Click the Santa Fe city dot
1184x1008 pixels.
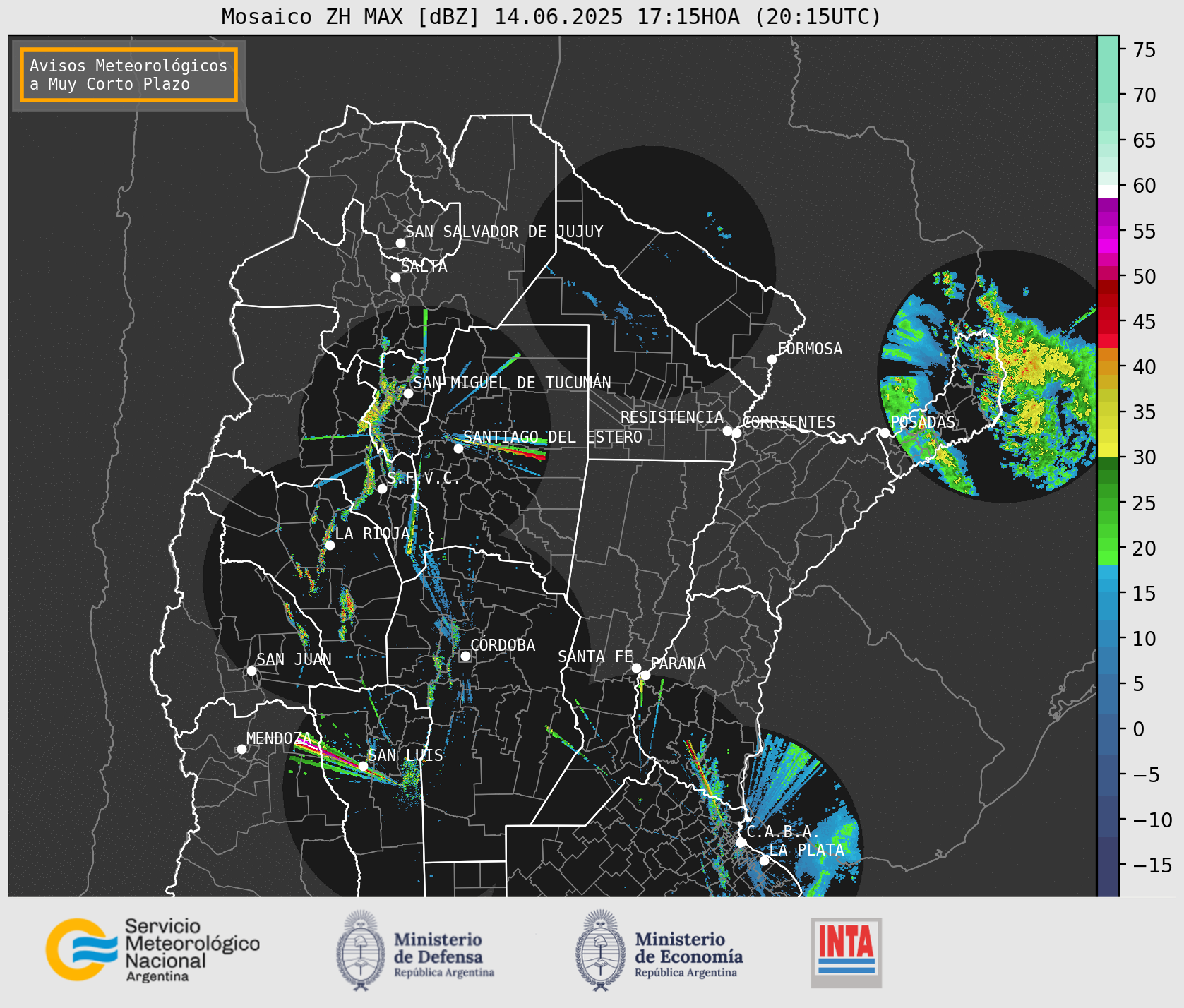tap(636, 668)
